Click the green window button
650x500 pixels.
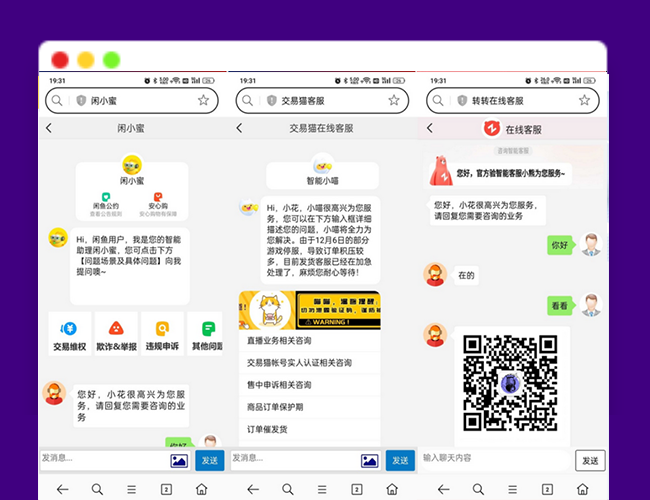[112, 60]
